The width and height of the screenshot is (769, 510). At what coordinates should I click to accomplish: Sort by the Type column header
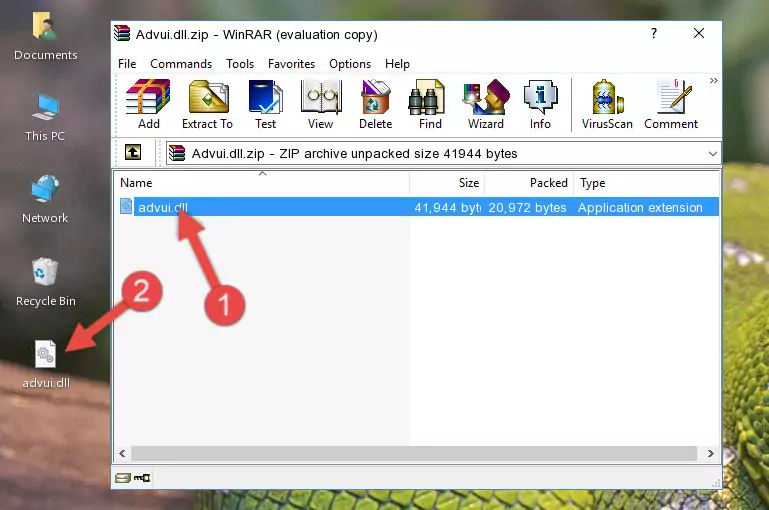(x=646, y=183)
